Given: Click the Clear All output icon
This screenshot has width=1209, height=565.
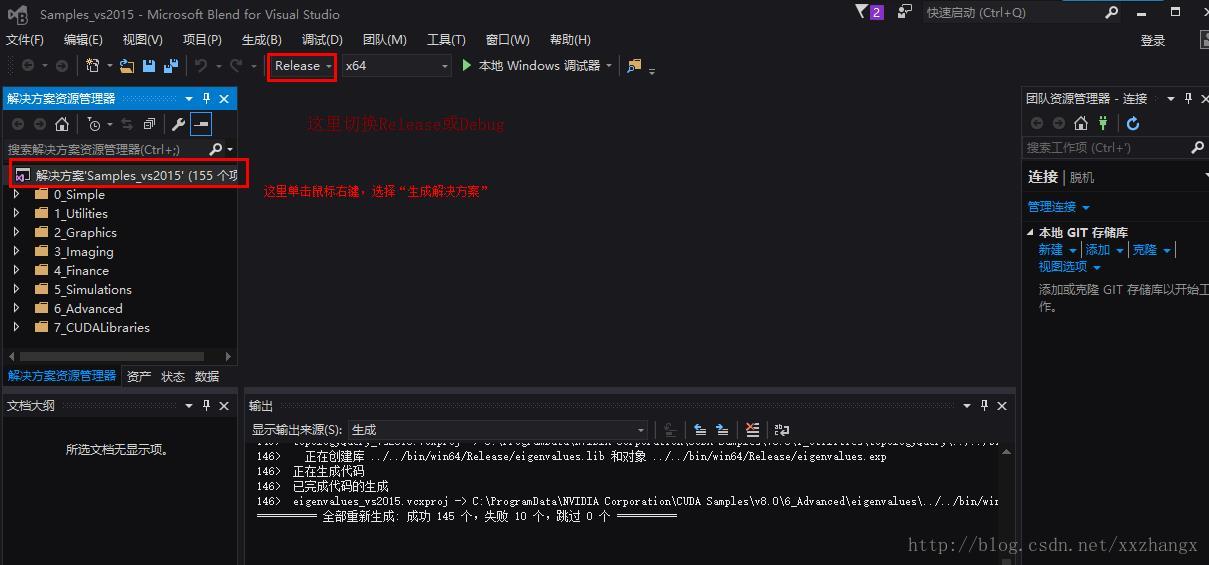Looking at the screenshot, I should (x=752, y=430).
